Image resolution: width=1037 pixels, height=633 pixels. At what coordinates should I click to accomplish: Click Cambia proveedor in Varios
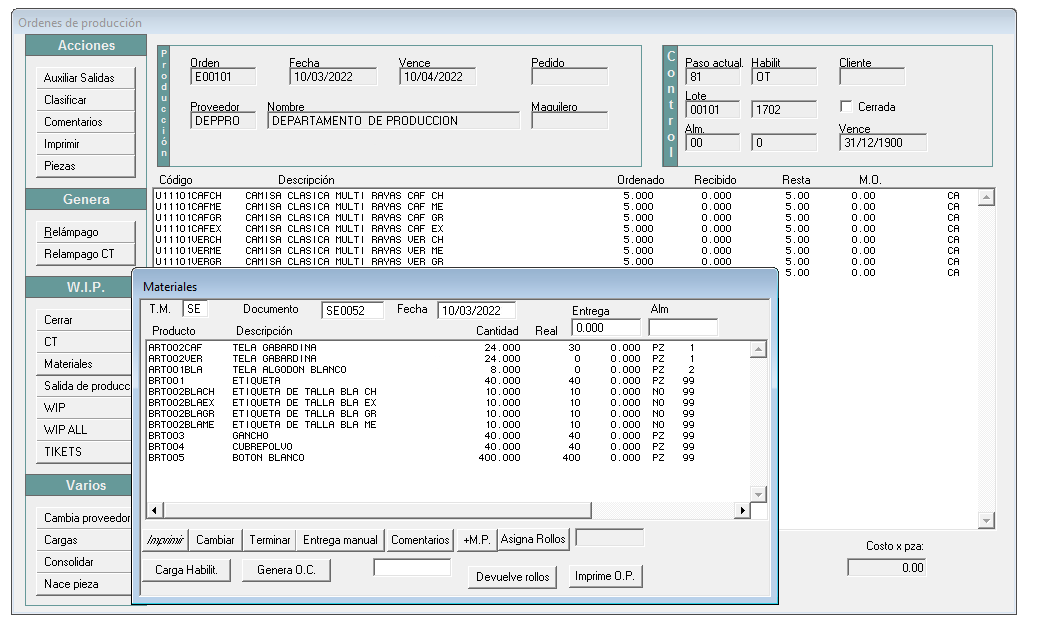point(84,518)
